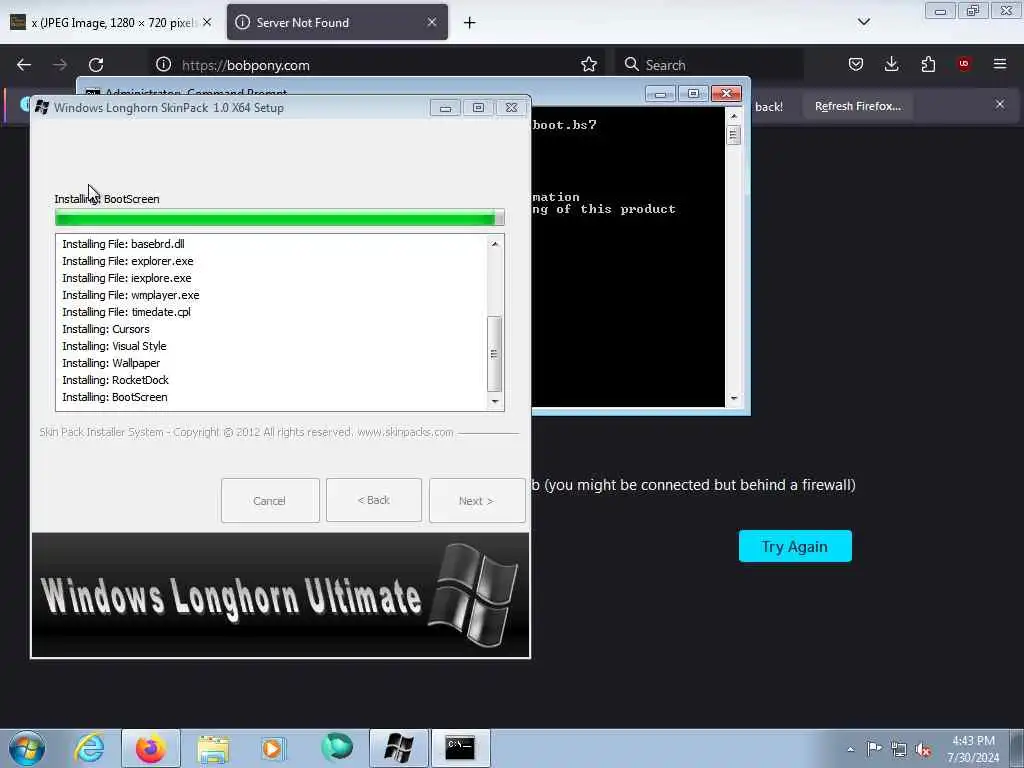Restore down the Firefox window
The width and height of the screenshot is (1024, 768).
click(973, 10)
